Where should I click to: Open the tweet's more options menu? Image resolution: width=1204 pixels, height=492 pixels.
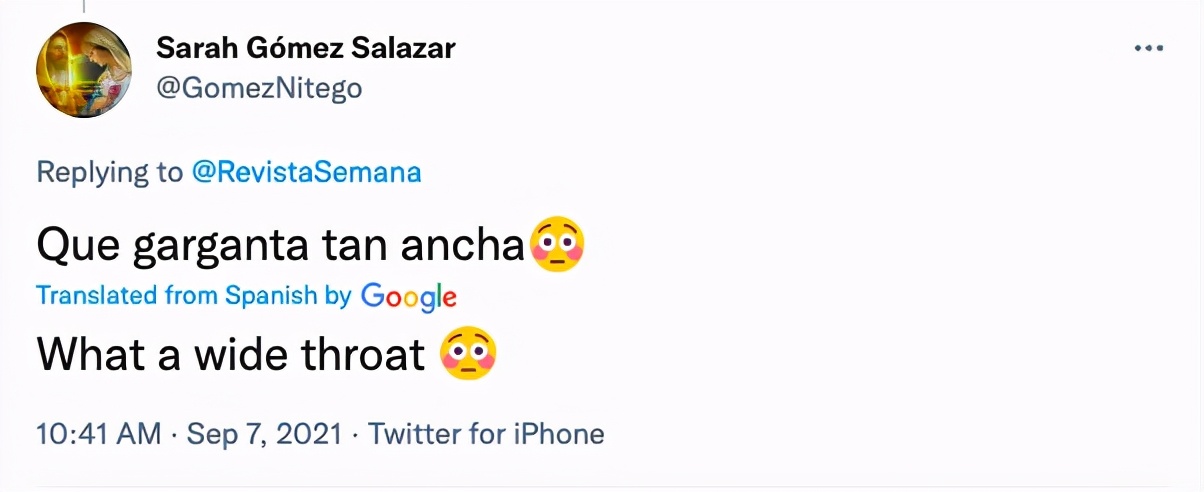1148,48
